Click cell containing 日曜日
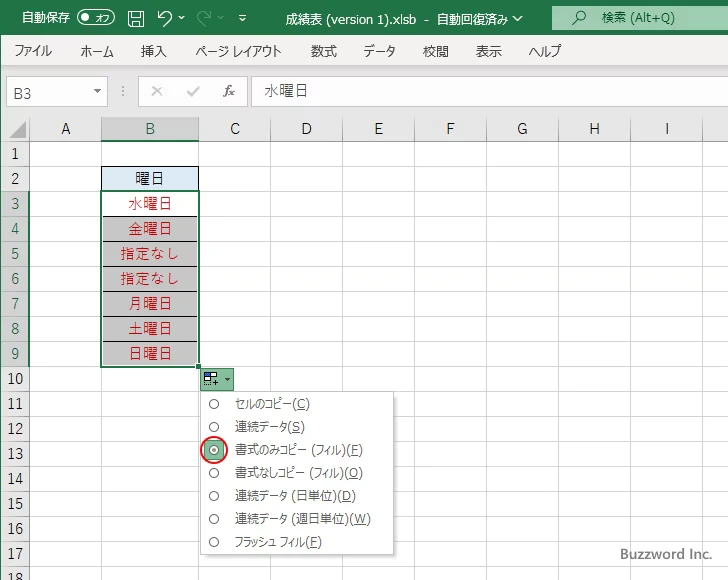Viewport: 728px width, 580px height. (150, 354)
